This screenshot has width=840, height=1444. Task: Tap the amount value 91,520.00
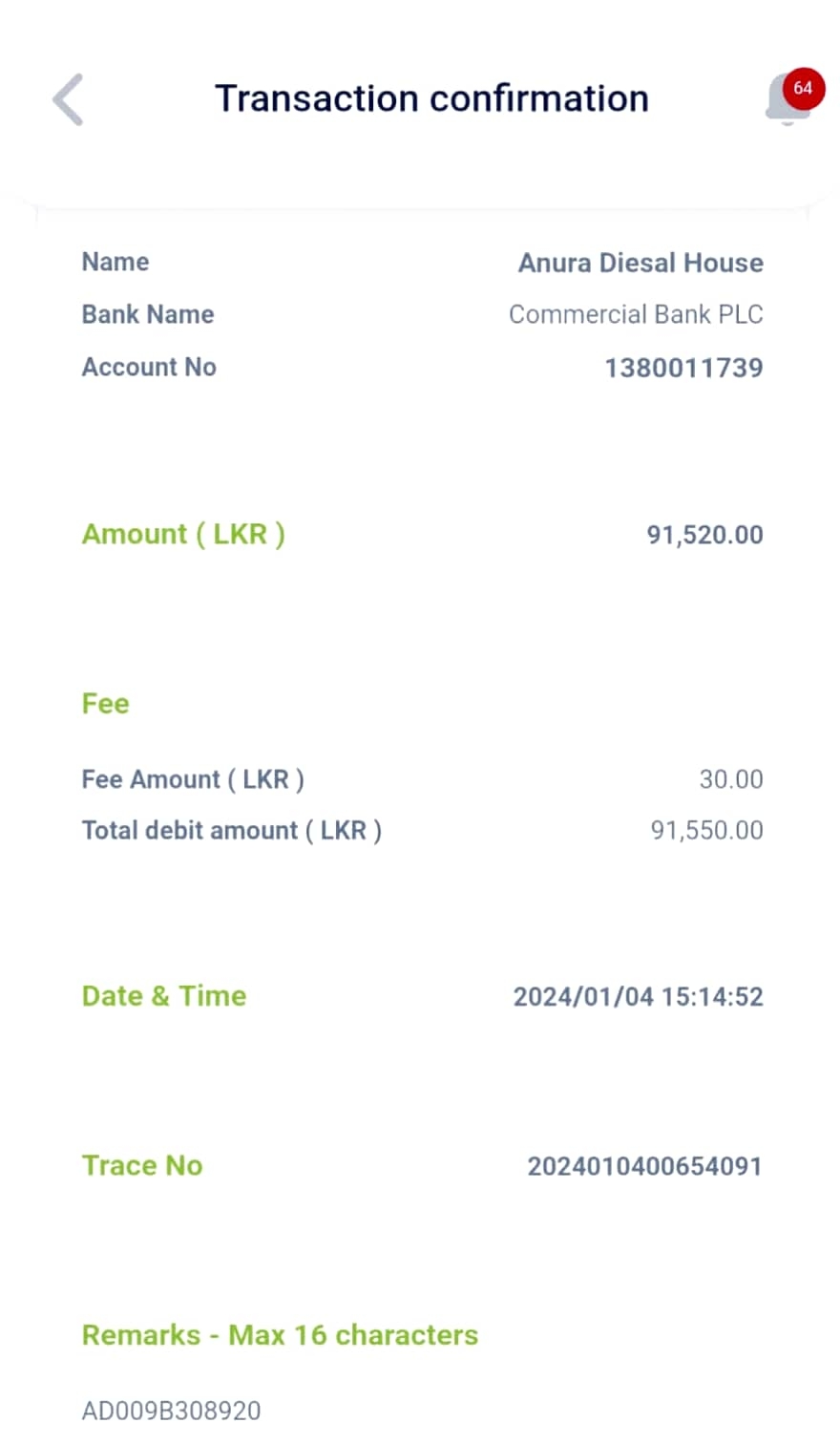(x=704, y=535)
